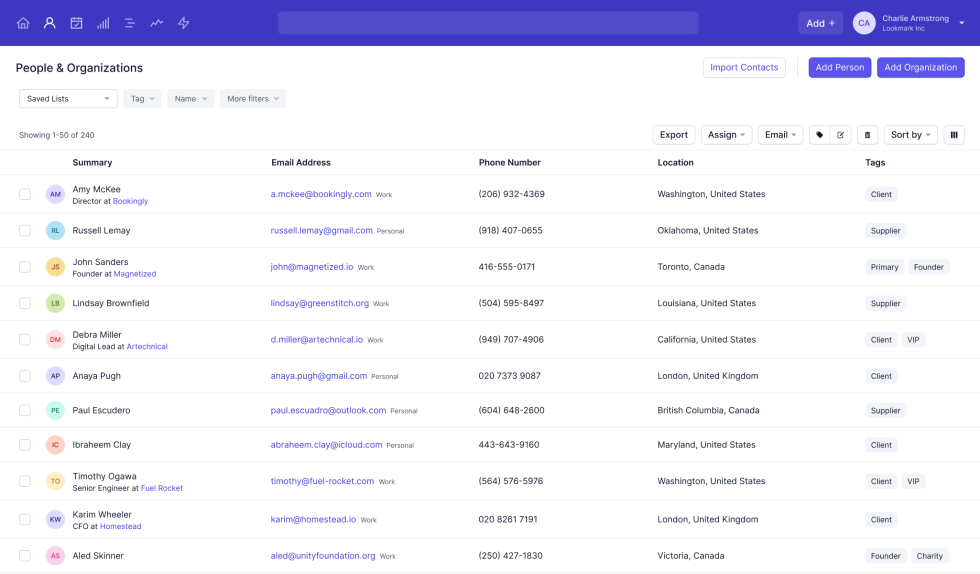Screen dimensions: 980x574
Task: Select the checkbox for Amy McKee
Action: (25, 194)
